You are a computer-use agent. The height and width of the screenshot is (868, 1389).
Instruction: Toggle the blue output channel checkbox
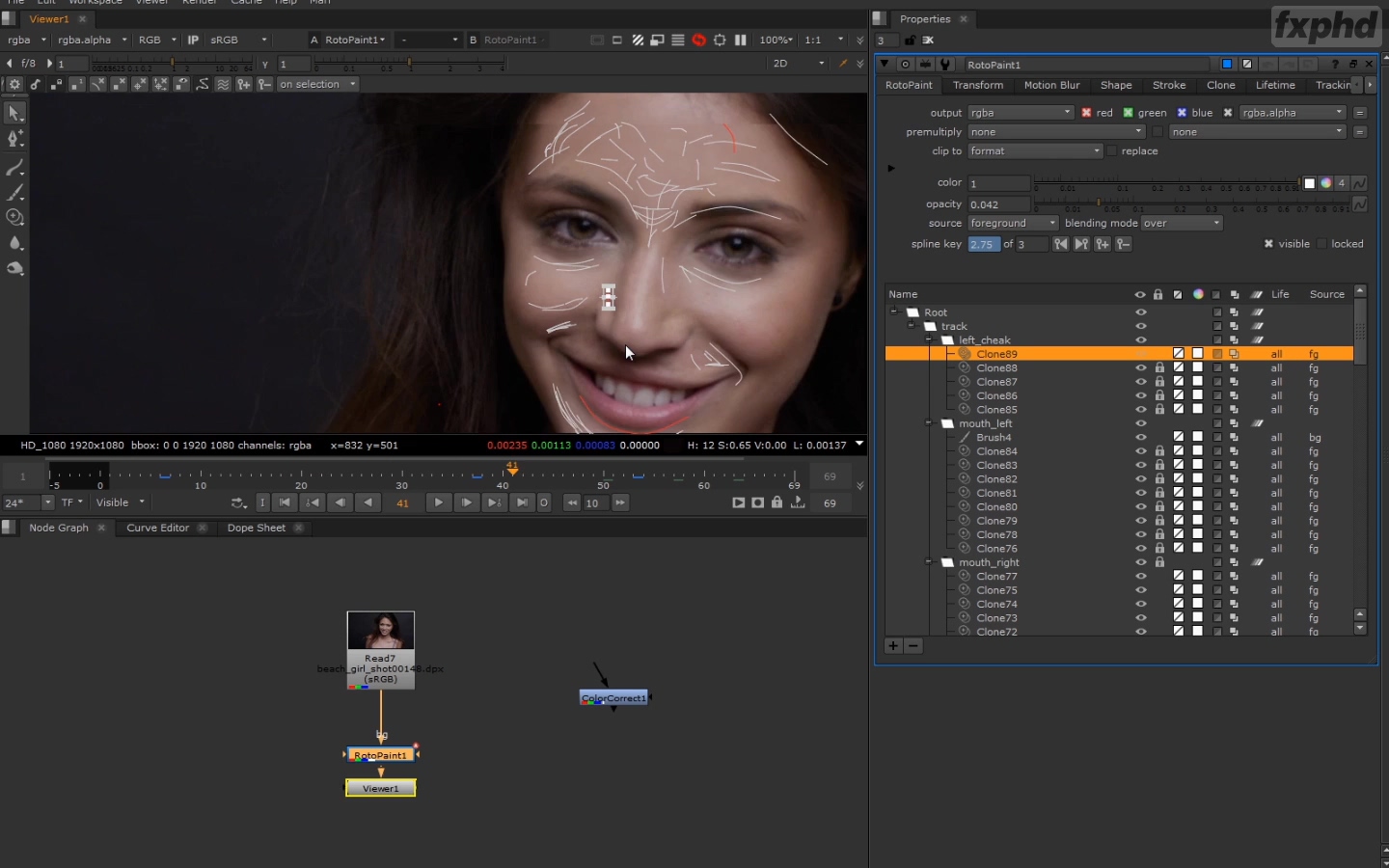tap(1182, 113)
